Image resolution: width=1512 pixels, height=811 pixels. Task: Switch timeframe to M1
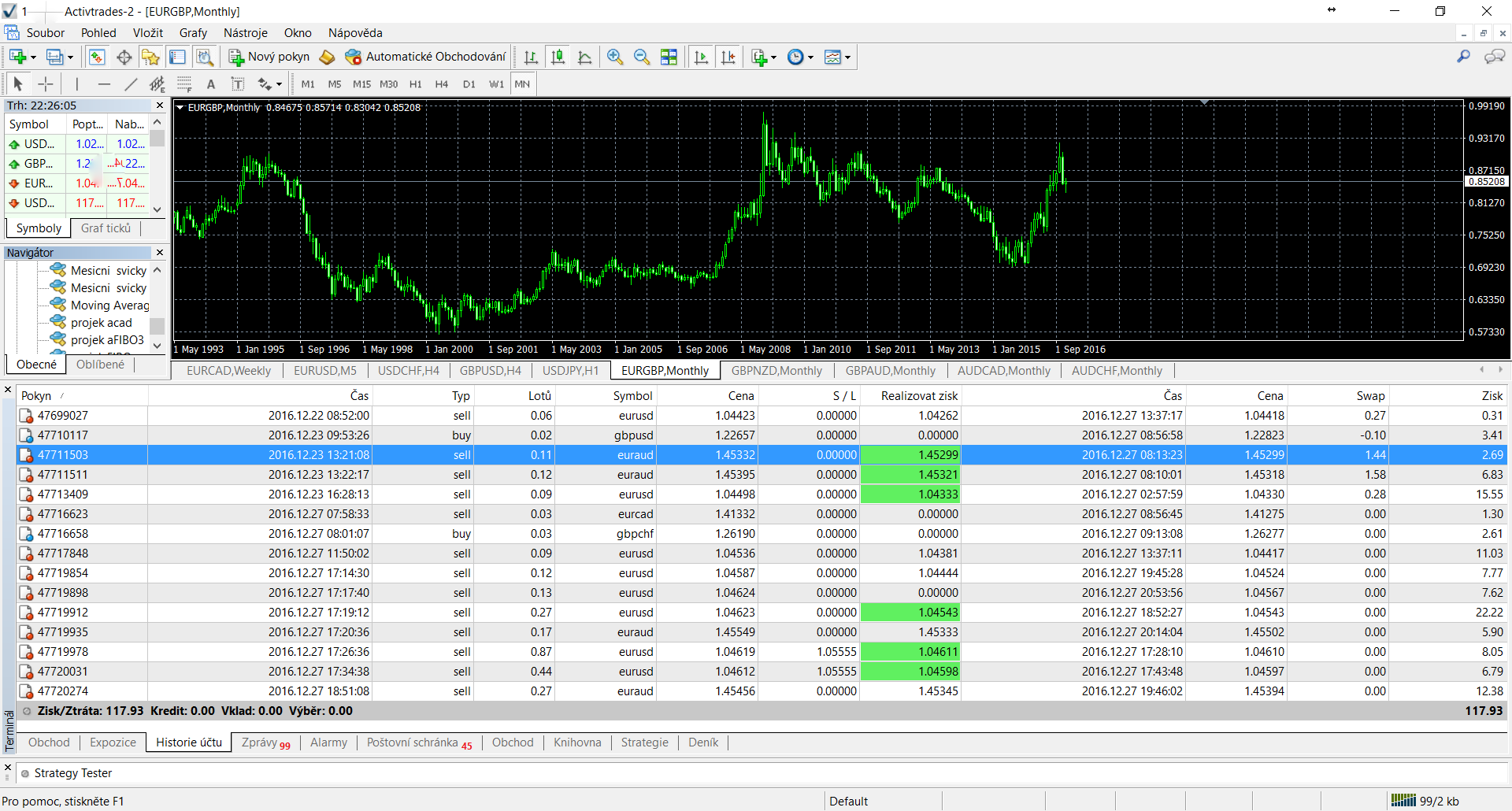(308, 83)
